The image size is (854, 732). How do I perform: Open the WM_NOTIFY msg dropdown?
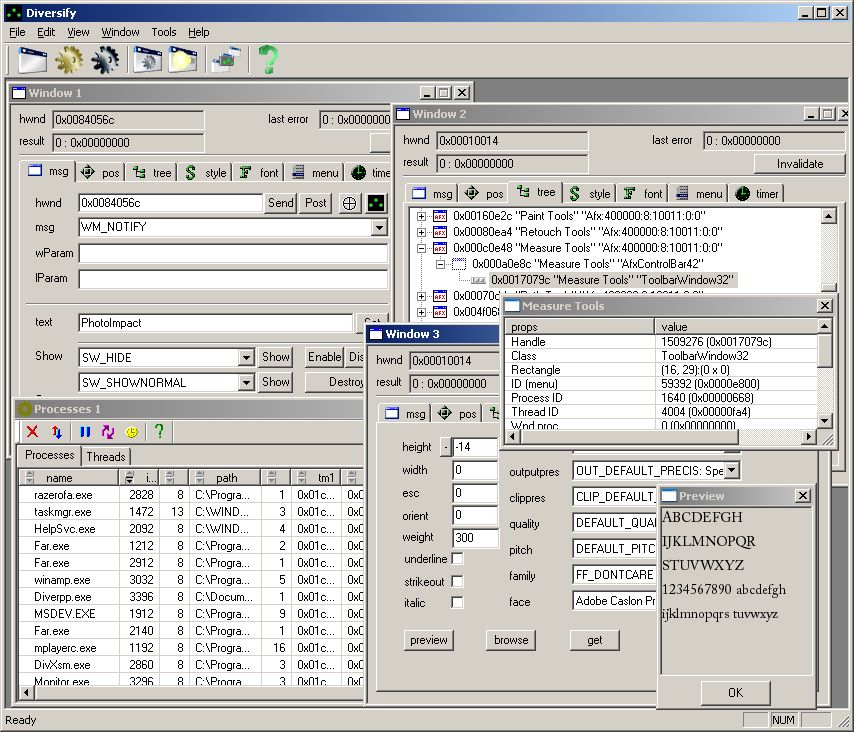coord(379,228)
